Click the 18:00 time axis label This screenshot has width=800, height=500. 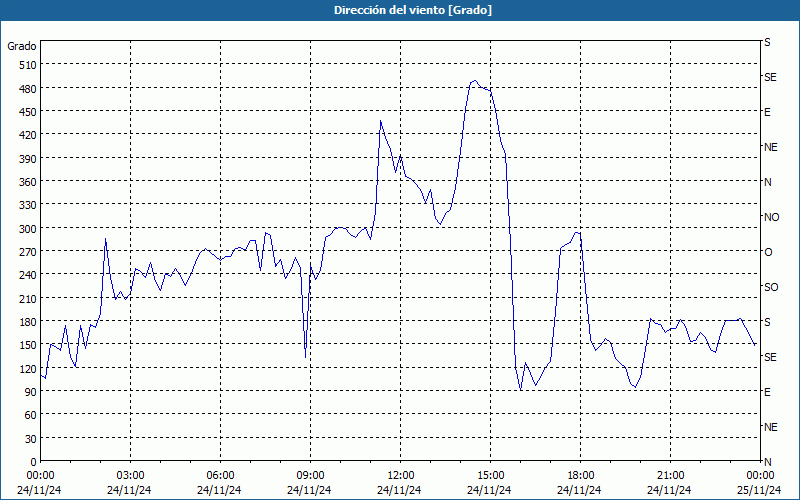[581, 476]
